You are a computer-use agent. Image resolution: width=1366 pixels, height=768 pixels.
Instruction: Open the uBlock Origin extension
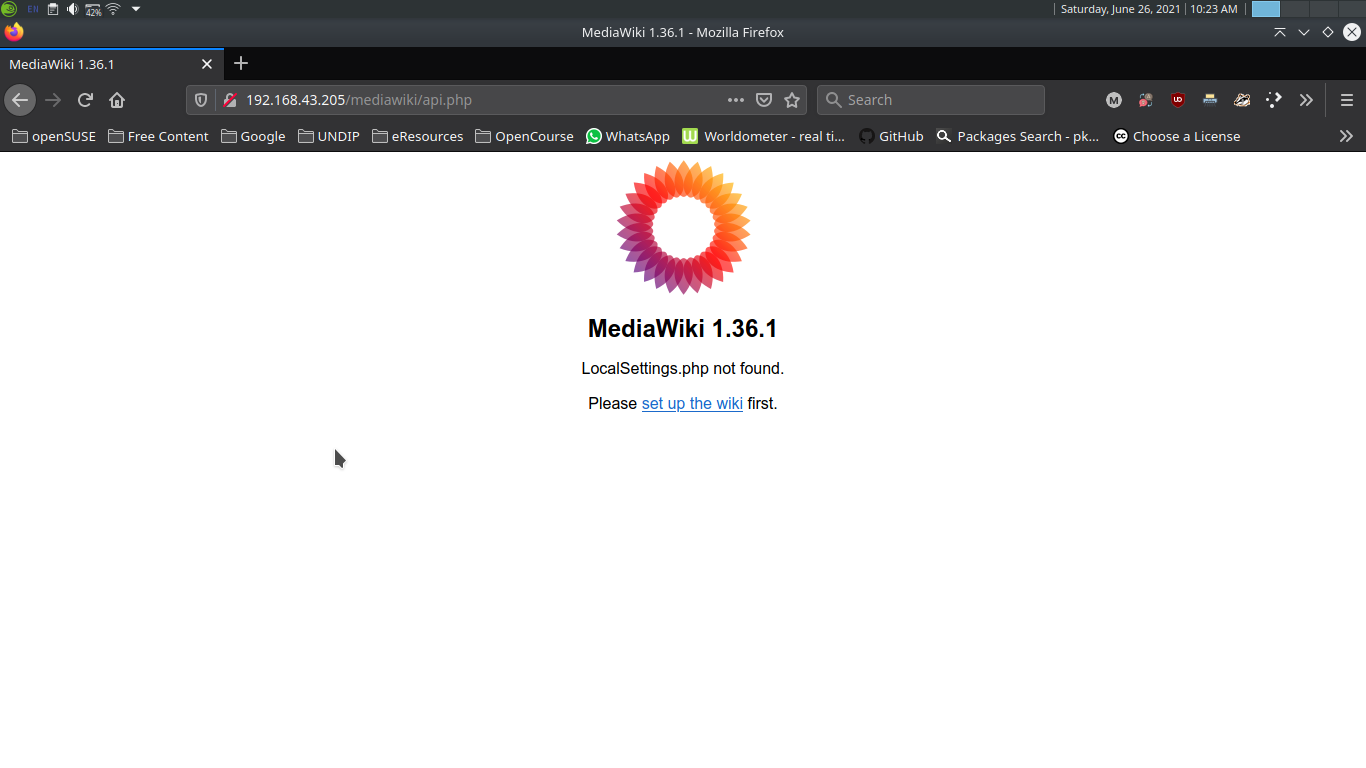click(x=1178, y=100)
